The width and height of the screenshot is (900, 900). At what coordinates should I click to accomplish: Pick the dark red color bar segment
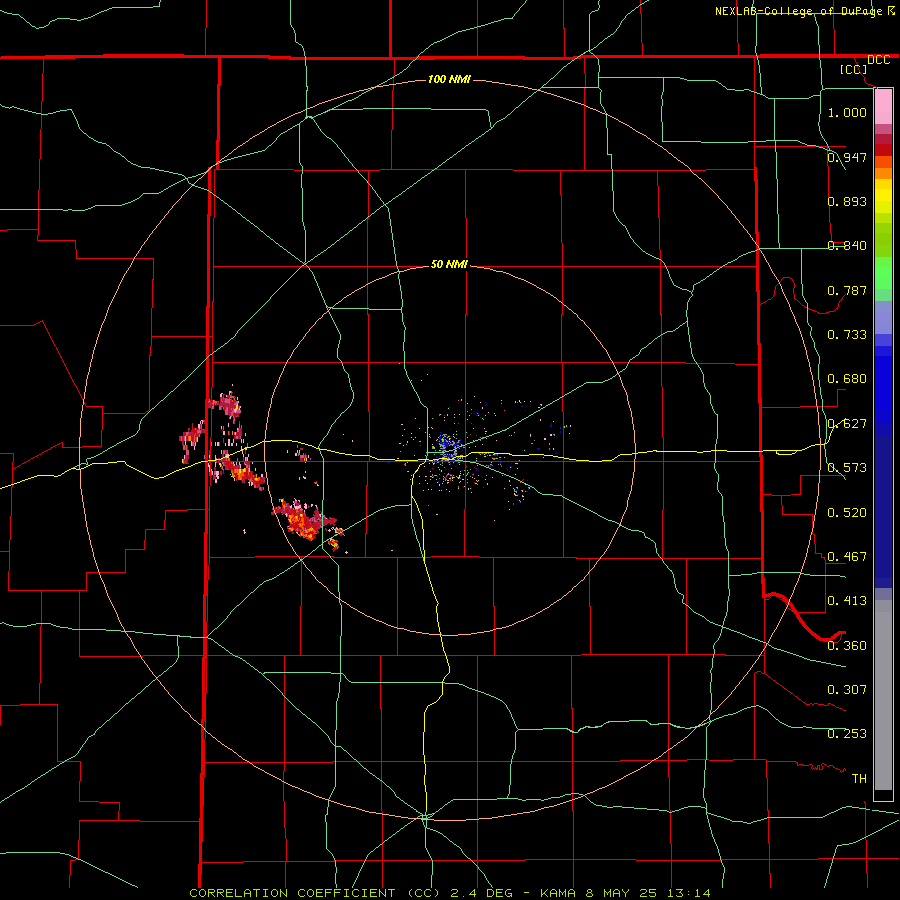tap(883, 149)
